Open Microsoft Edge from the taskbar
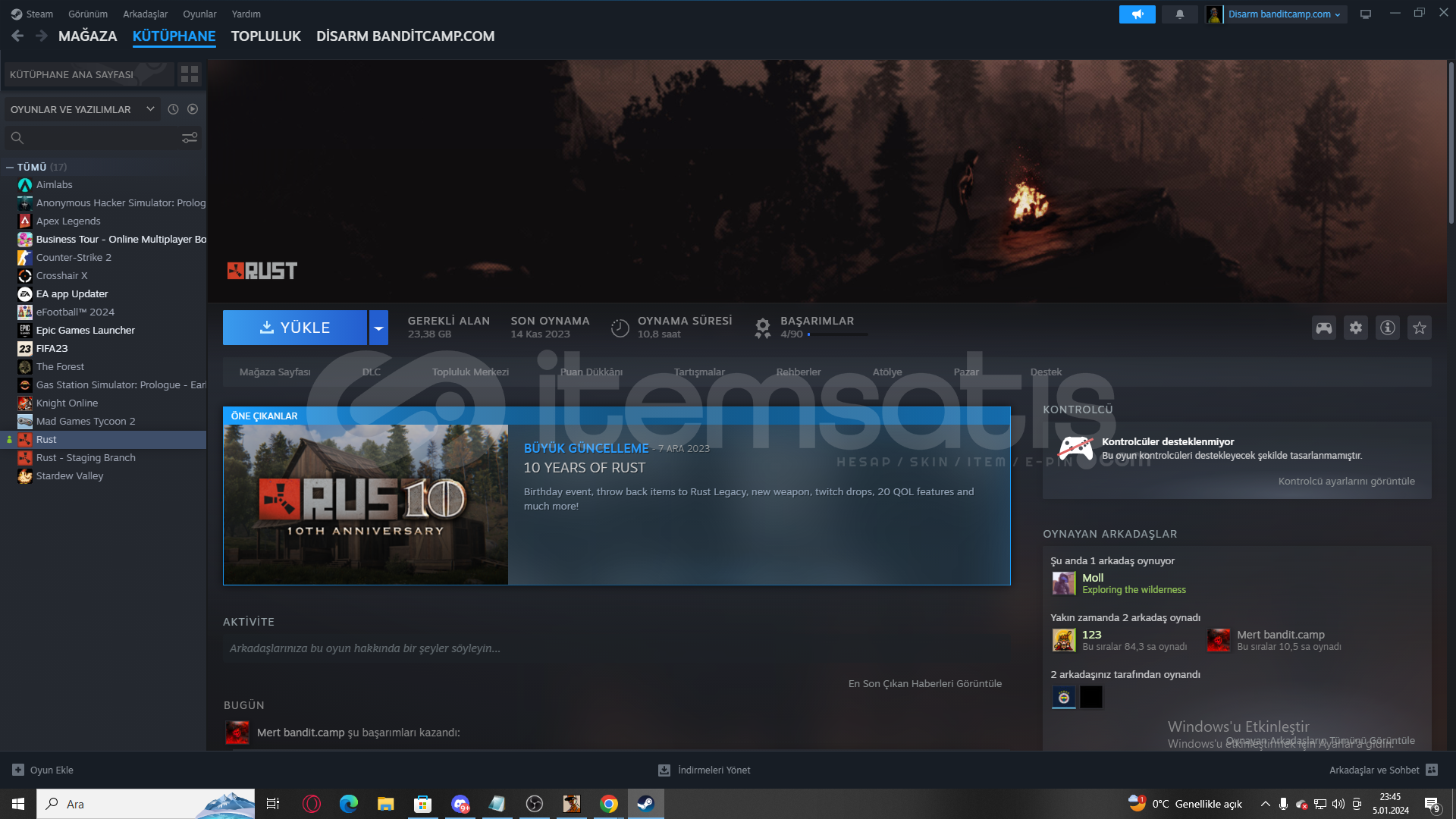This screenshot has height=819, width=1456. click(x=348, y=804)
